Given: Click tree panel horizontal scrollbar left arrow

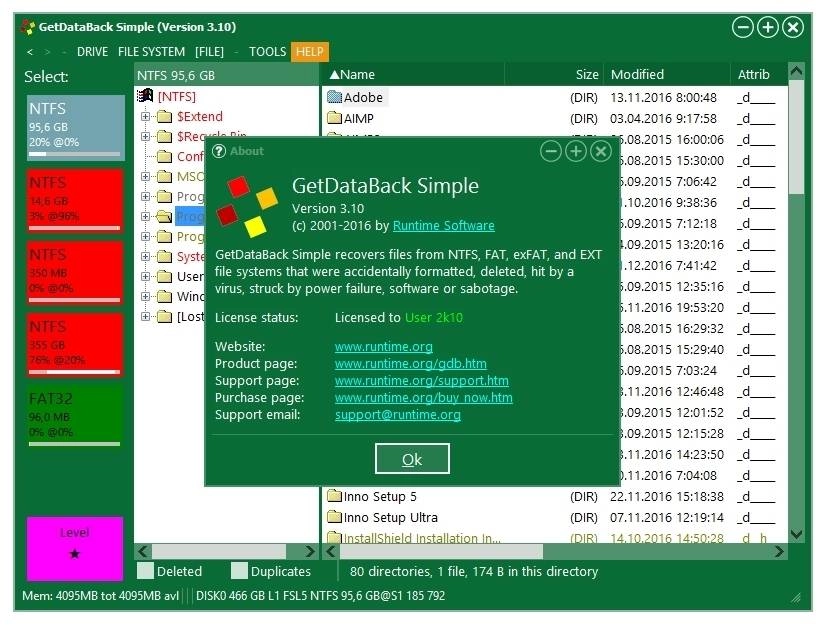Looking at the screenshot, I should tap(142, 552).
